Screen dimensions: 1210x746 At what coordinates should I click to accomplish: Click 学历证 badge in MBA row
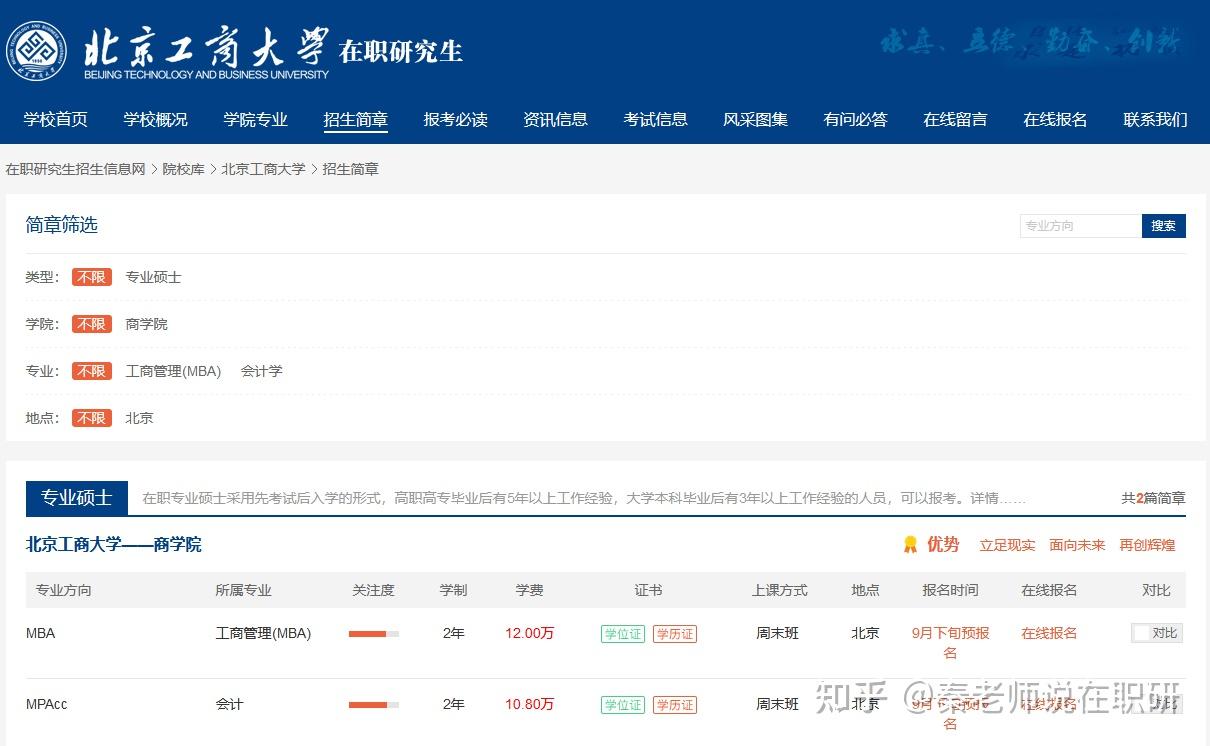point(675,634)
